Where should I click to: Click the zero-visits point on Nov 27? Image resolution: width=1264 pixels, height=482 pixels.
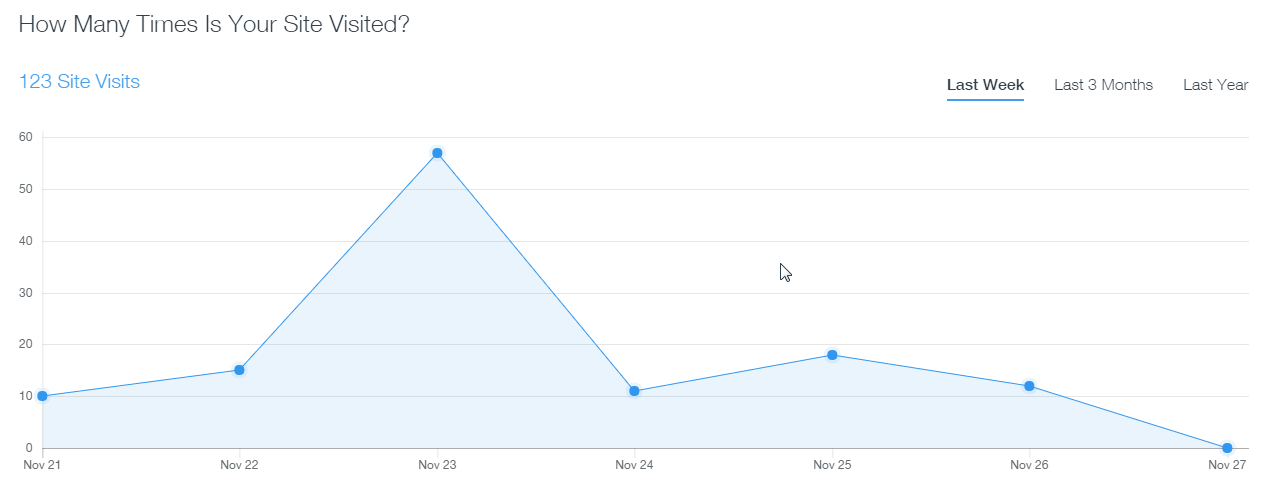click(x=1227, y=448)
